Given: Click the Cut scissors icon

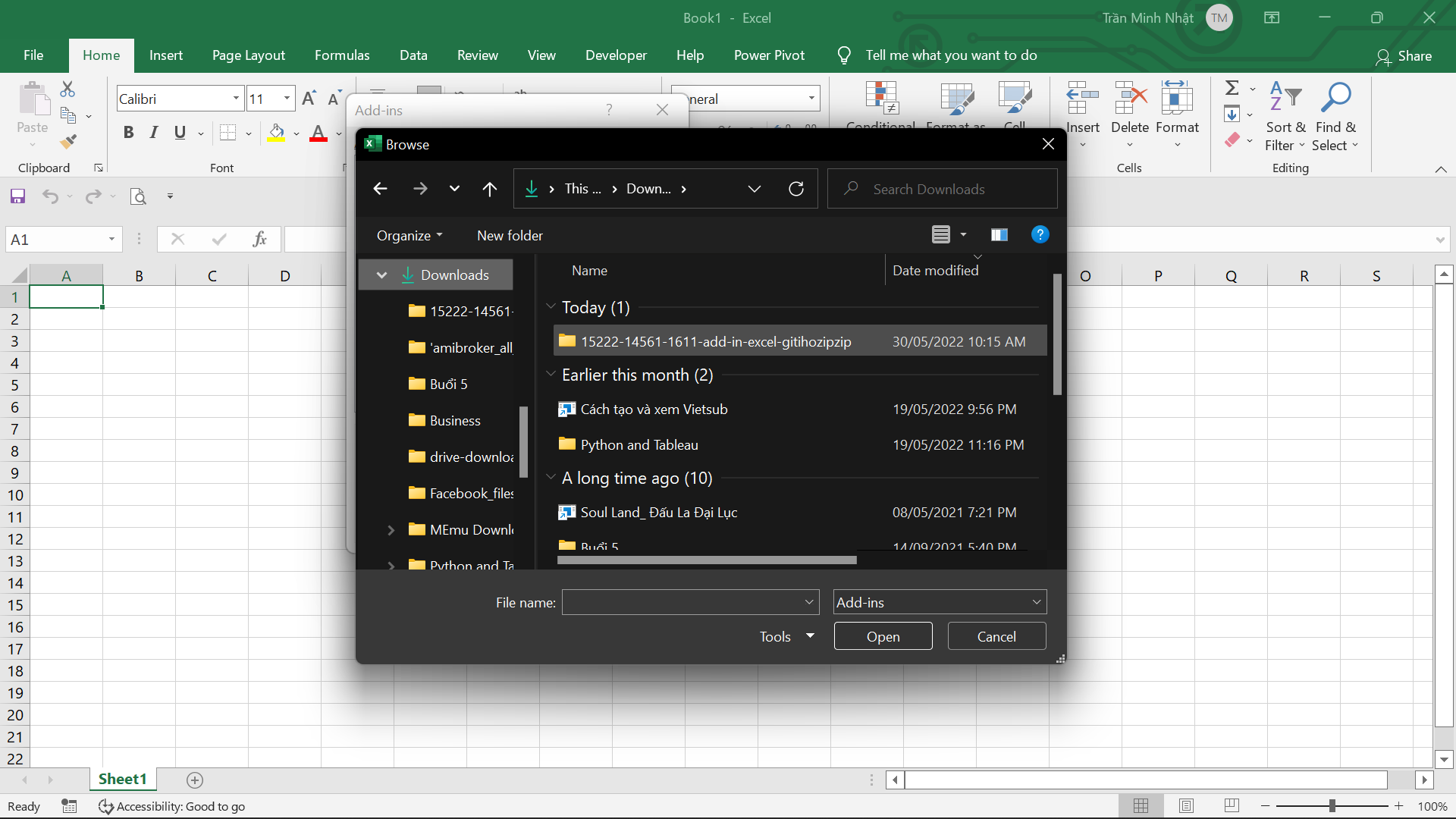Looking at the screenshot, I should coord(67,89).
